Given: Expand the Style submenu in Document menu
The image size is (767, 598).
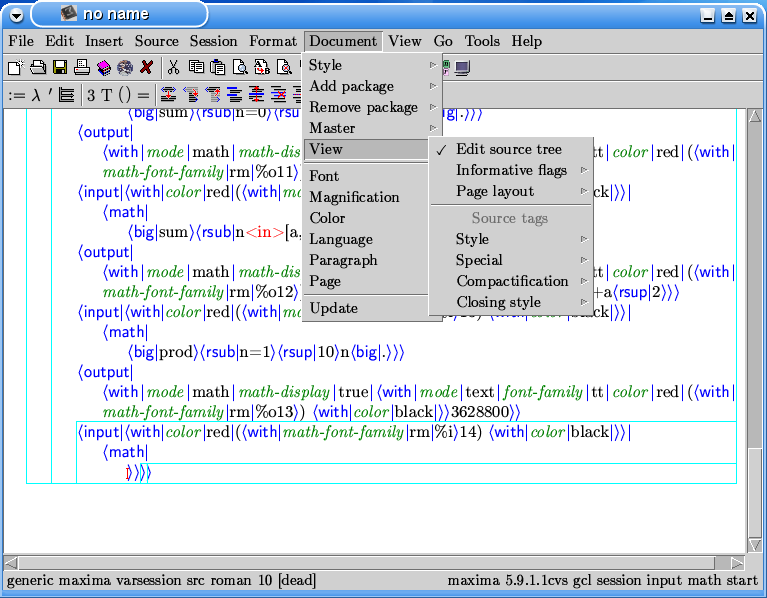Looking at the screenshot, I should [372, 65].
